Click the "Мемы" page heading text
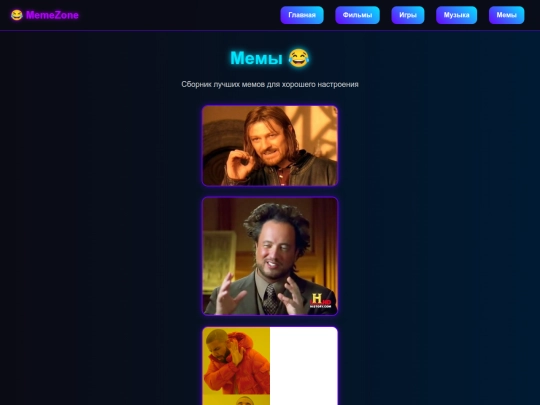This screenshot has height=405, width=540. point(256,58)
